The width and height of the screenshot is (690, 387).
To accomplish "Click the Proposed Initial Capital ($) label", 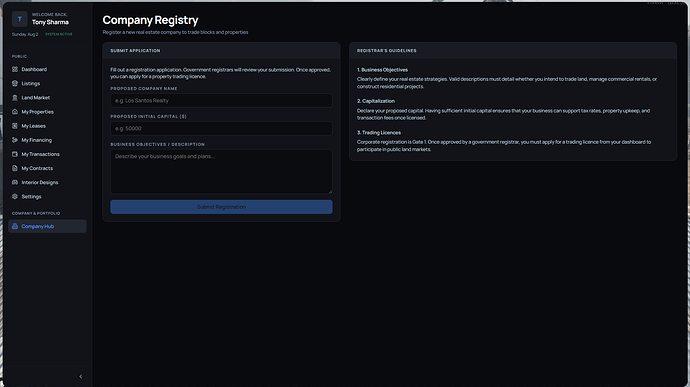I will (149, 117).
